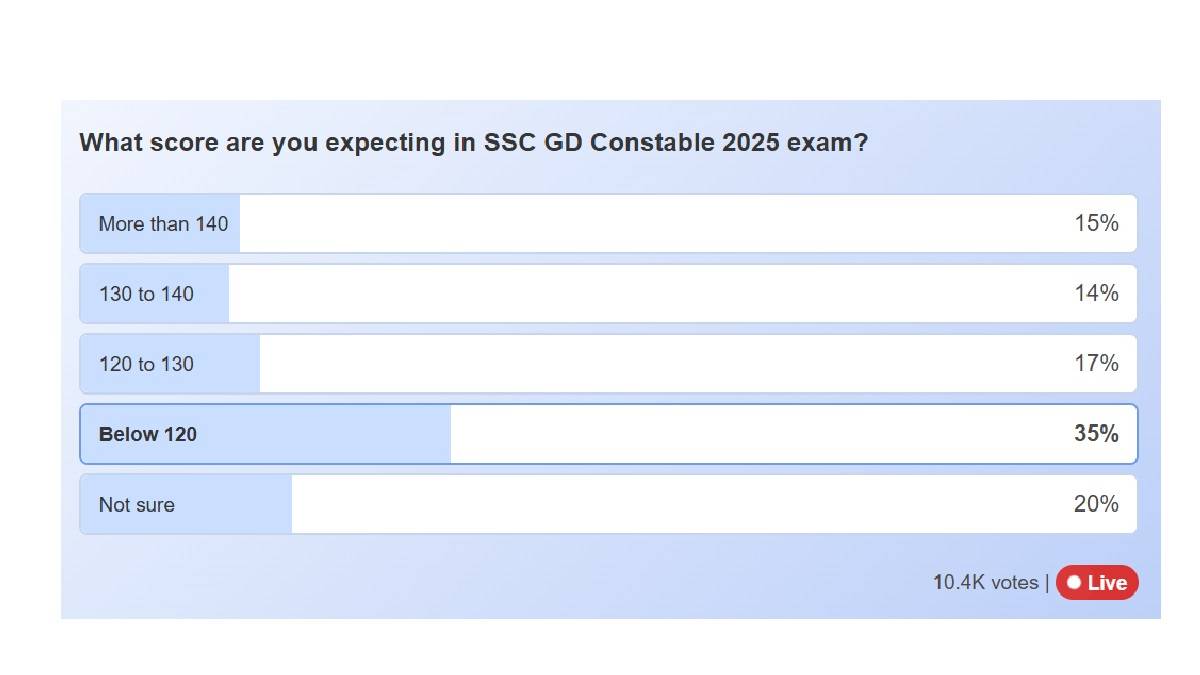Click the 20% result for Not sure
This screenshot has width=1200, height=675.
[x=1096, y=505]
